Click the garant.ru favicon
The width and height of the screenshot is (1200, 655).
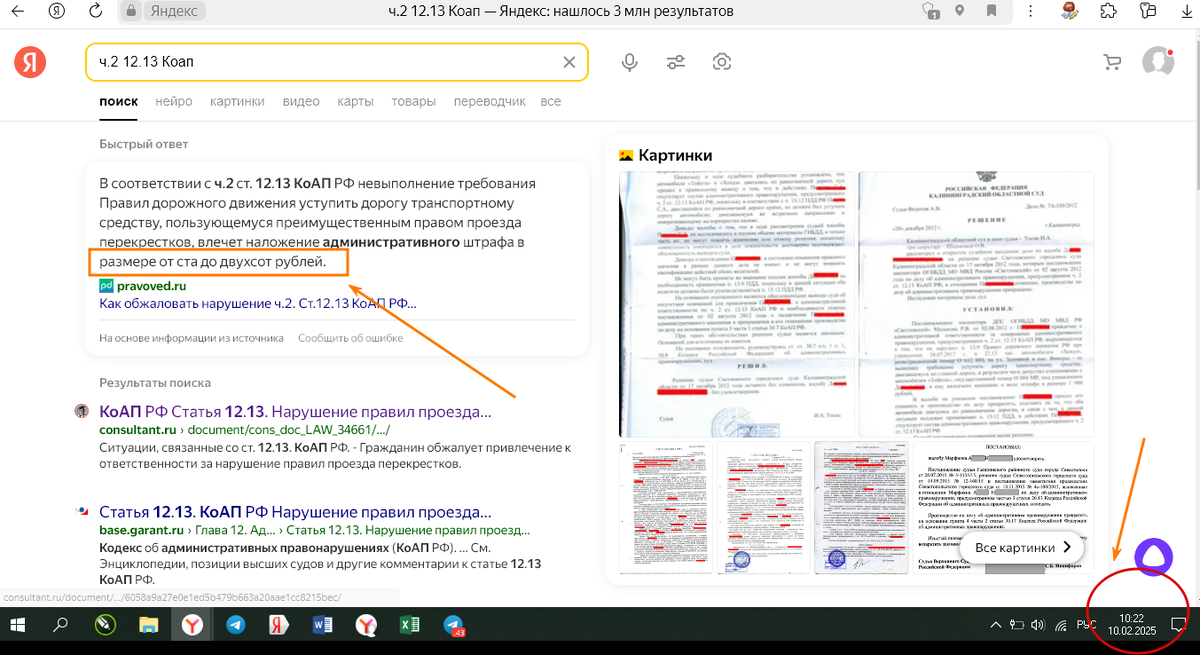pyautogui.click(x=82, y=512)
